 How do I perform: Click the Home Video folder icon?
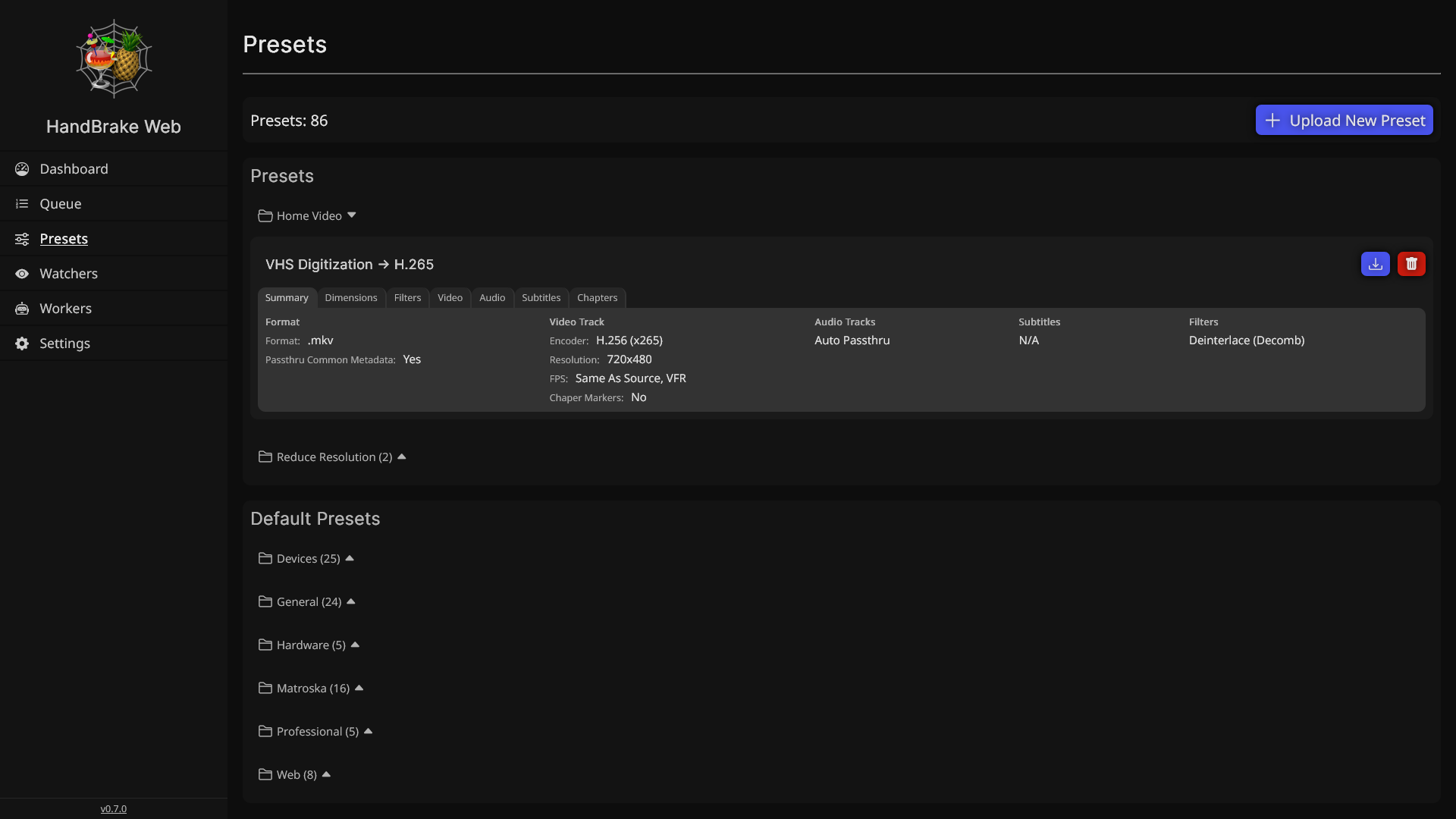[x=265, y=216]
